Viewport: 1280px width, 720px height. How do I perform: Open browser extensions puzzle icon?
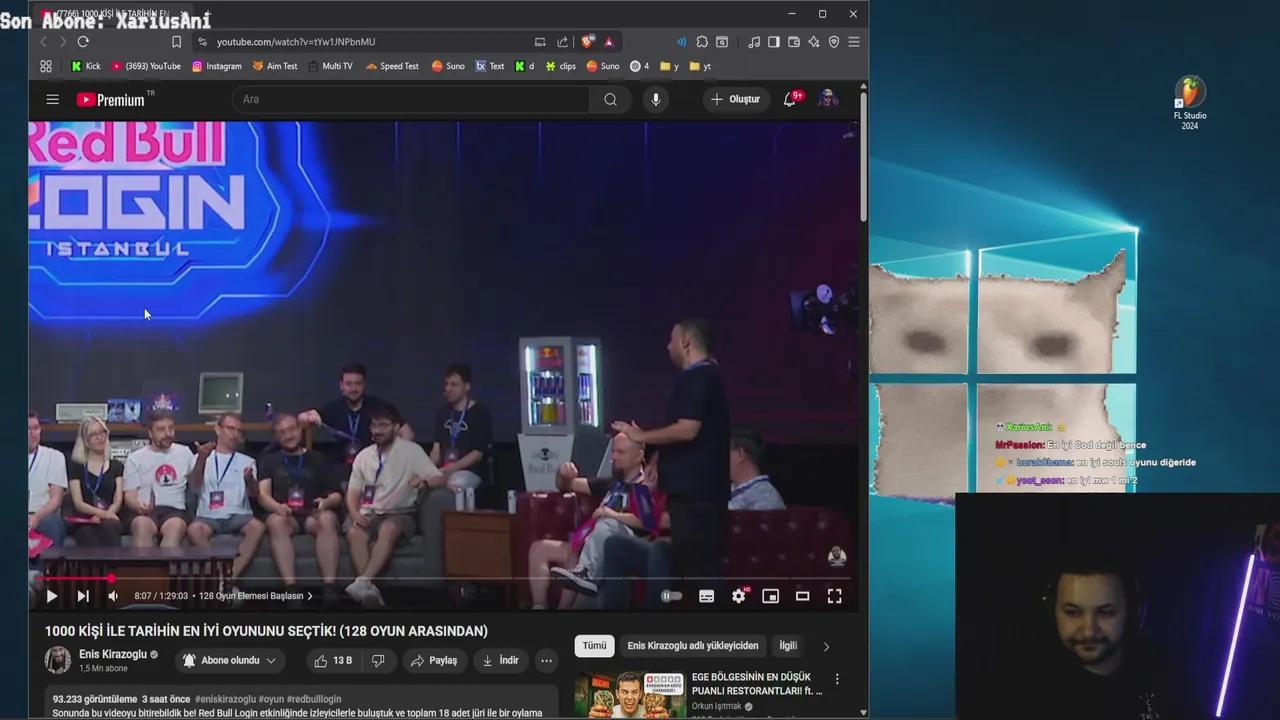click(x=702, y=42)
